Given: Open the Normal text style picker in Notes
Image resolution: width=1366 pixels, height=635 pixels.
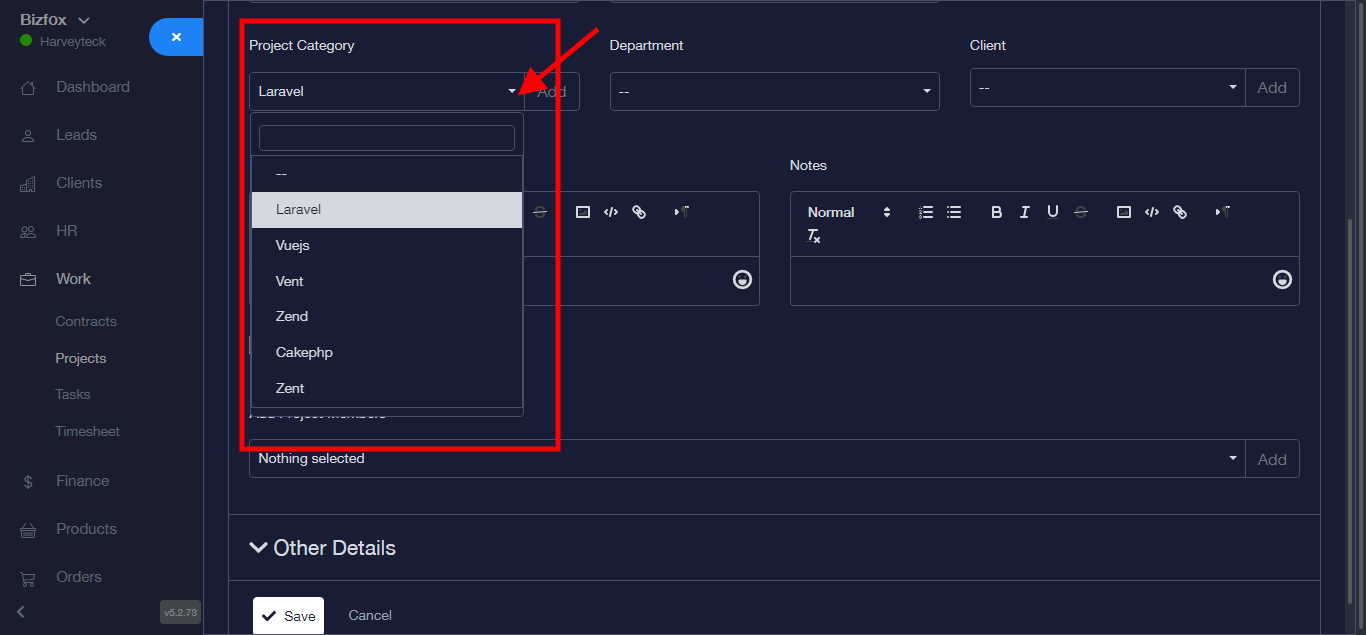Looking at the screenshot, I should (x=848, y=212).
